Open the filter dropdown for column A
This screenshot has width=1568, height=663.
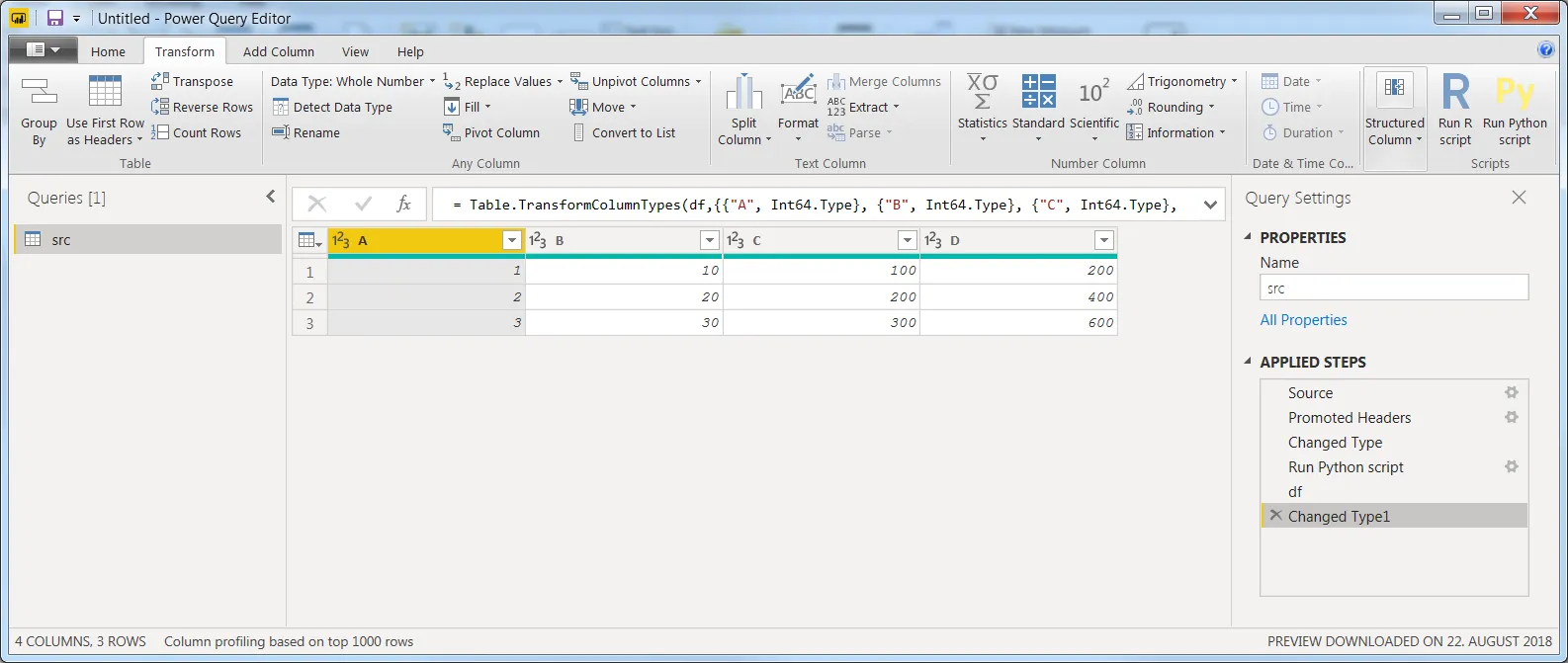(512, 240)
